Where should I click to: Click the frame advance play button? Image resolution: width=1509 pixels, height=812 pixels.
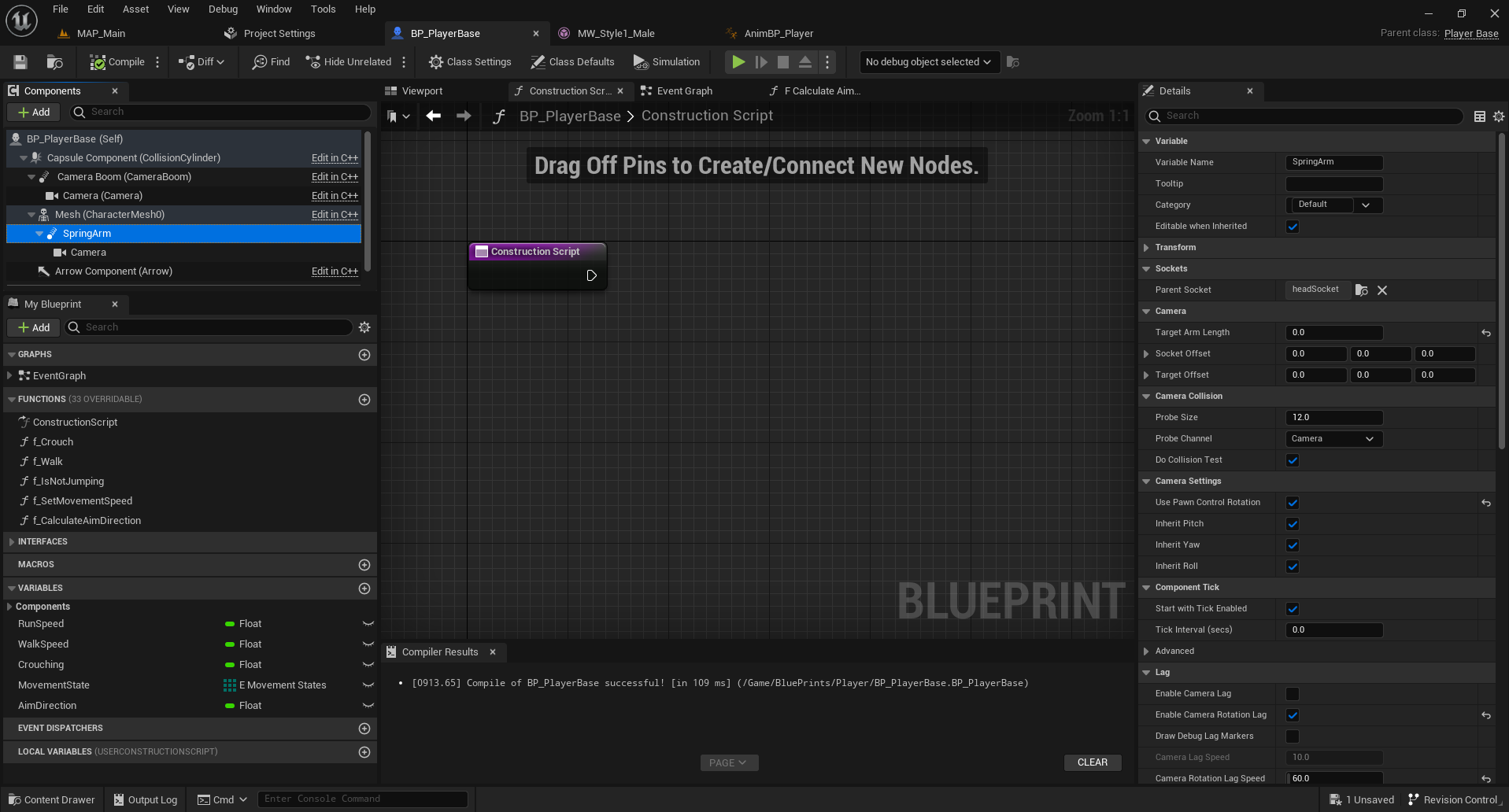(x=761, y=62)
